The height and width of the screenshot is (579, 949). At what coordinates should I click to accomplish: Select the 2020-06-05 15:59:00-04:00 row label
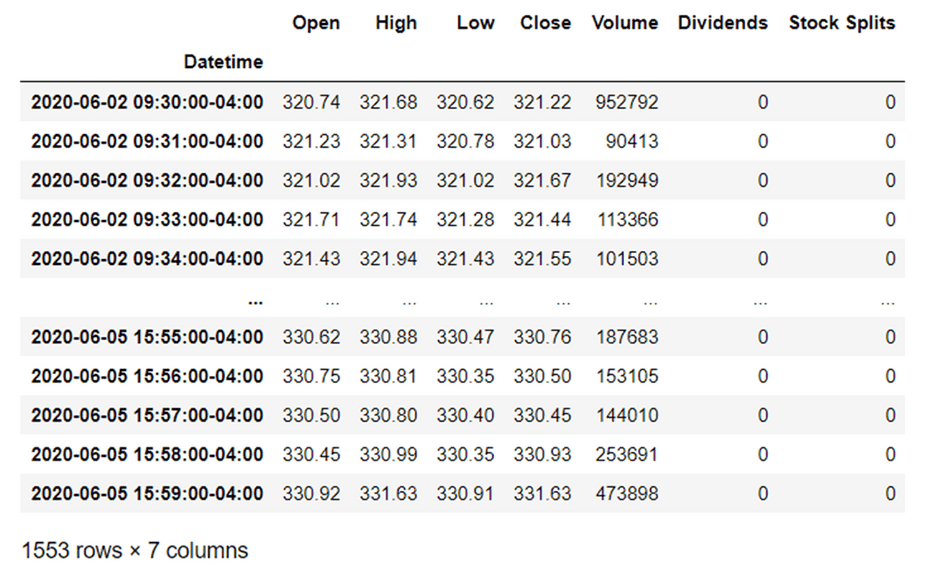click(x=147, y=494)
